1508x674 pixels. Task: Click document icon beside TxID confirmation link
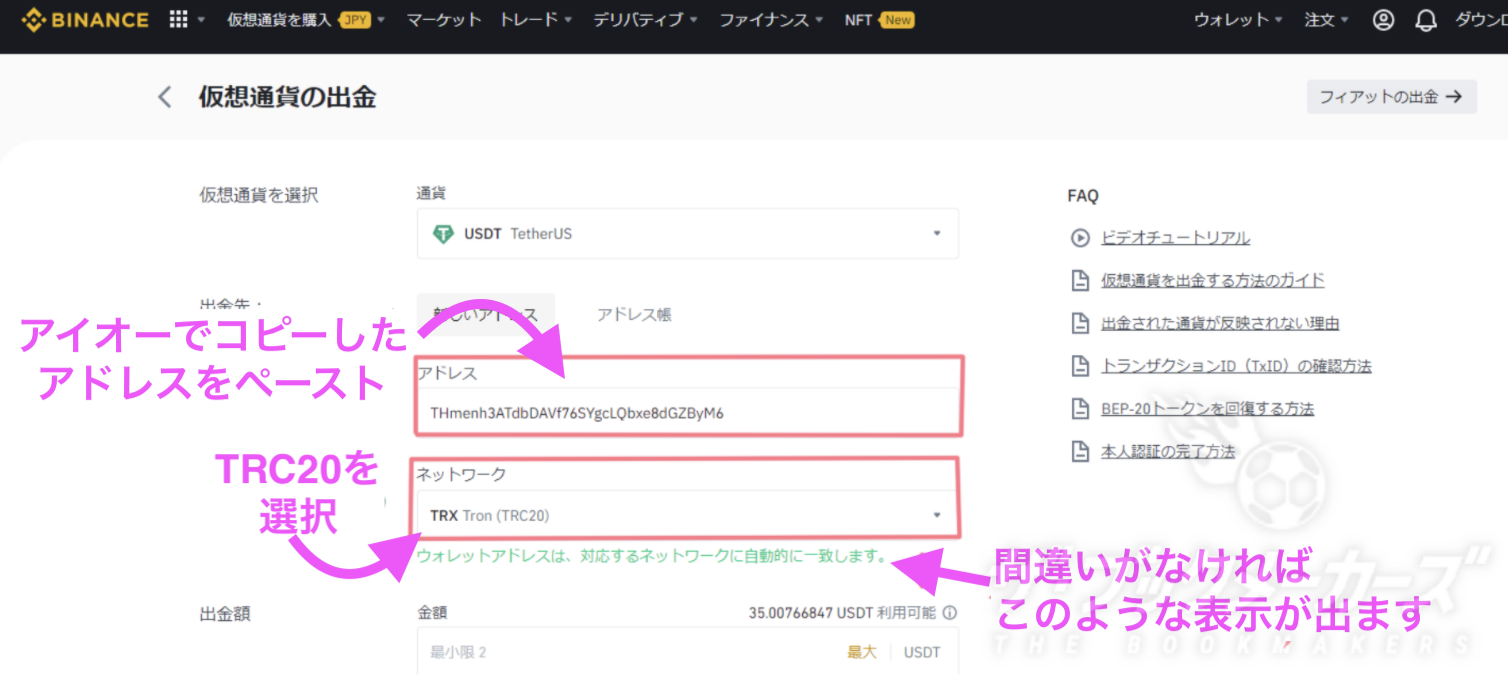click(1080, 366)
